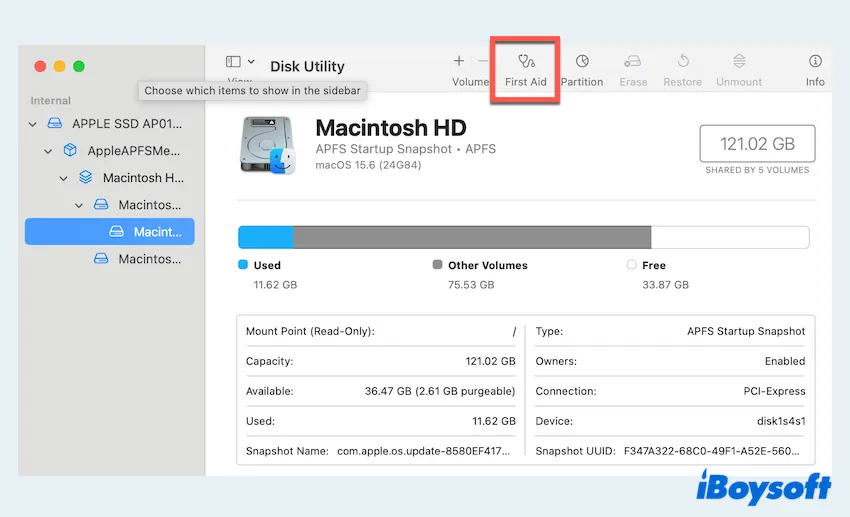Click the Macintosh HD disk image
This screenshot has height=517, width=850.
point(267,145)
